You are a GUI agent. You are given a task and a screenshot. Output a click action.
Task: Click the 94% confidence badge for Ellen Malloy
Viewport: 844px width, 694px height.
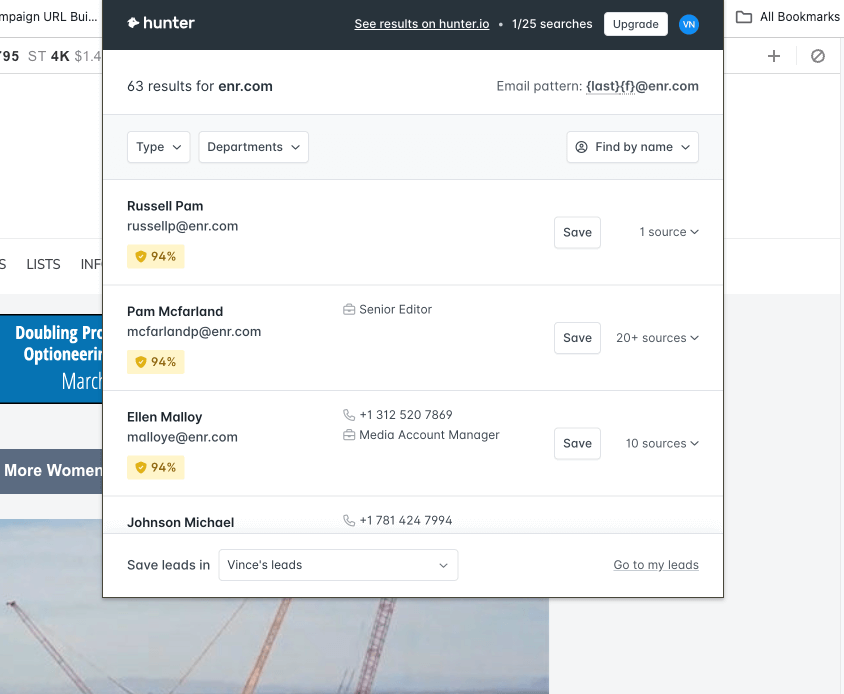click(x=156, y=467)
